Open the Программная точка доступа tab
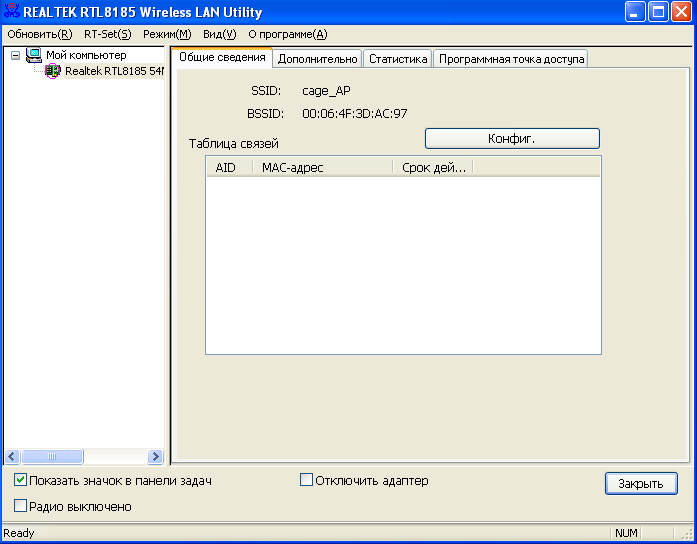The width and height of the screenshot is (697, 544). click(x=511, y=59)
